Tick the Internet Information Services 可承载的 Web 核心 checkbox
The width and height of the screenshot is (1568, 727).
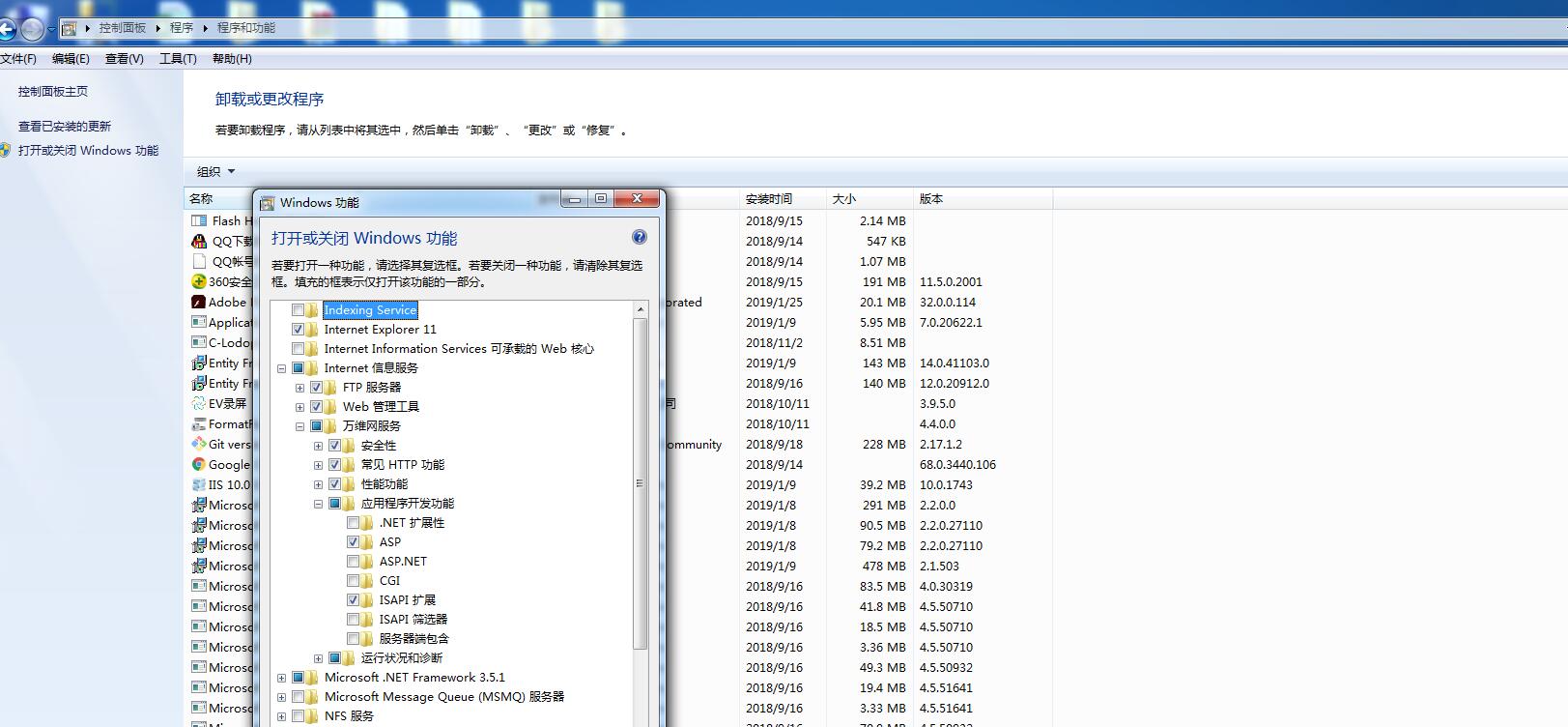298,349
